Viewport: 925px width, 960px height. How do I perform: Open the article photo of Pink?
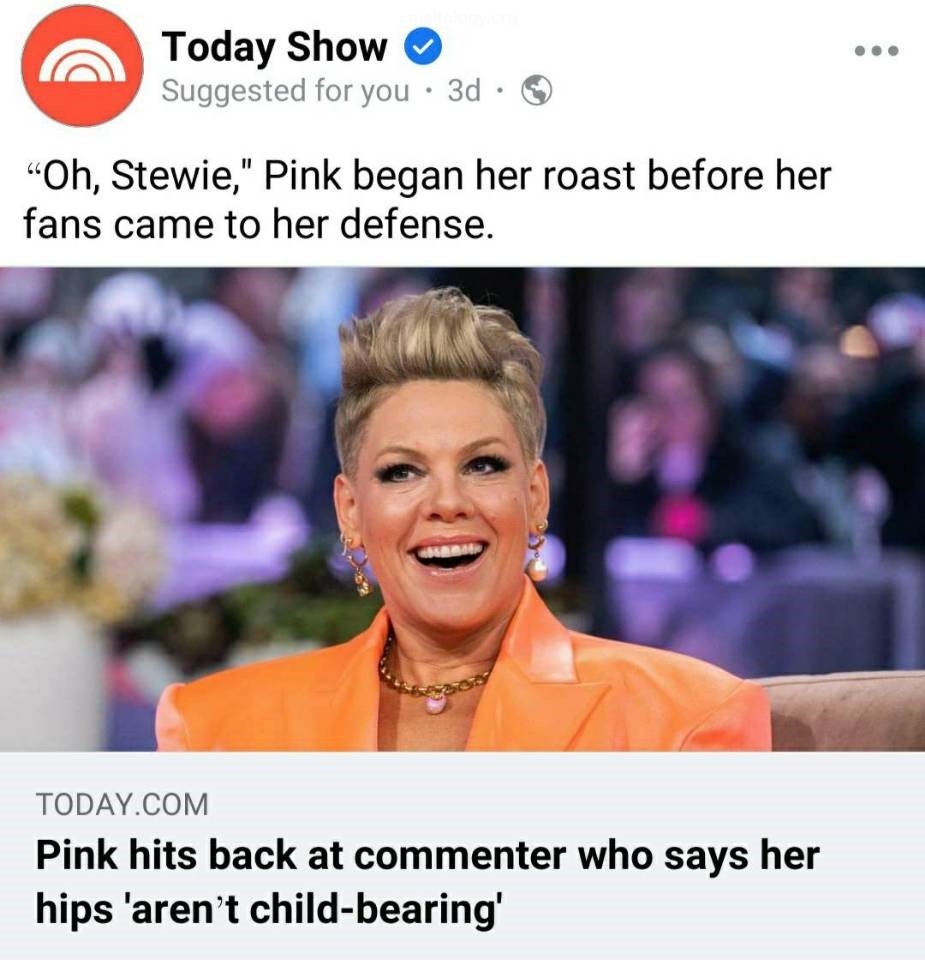coord(462,509)
